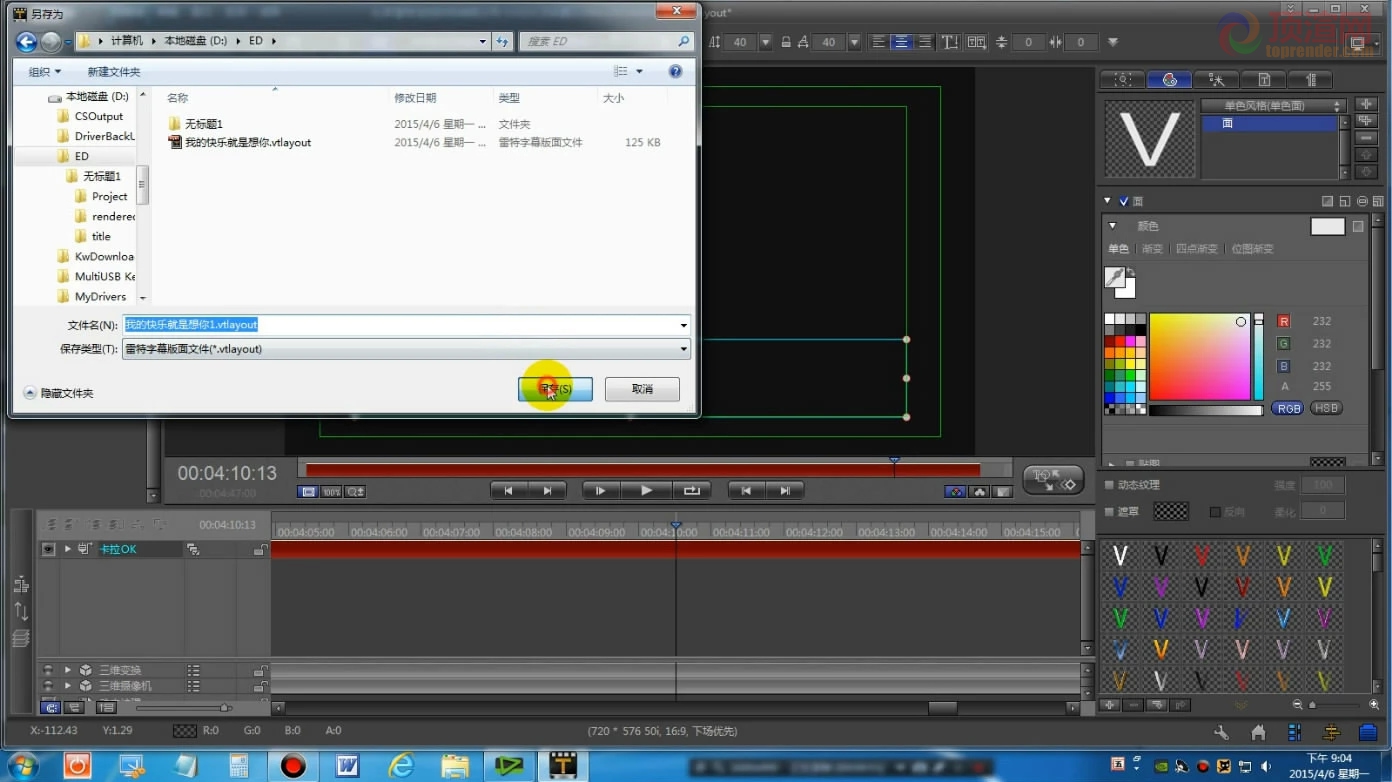Click the safe-frame display icon below the timecode
The width and height of the screenshot is (1392, 782).
(x=308, y=492)
